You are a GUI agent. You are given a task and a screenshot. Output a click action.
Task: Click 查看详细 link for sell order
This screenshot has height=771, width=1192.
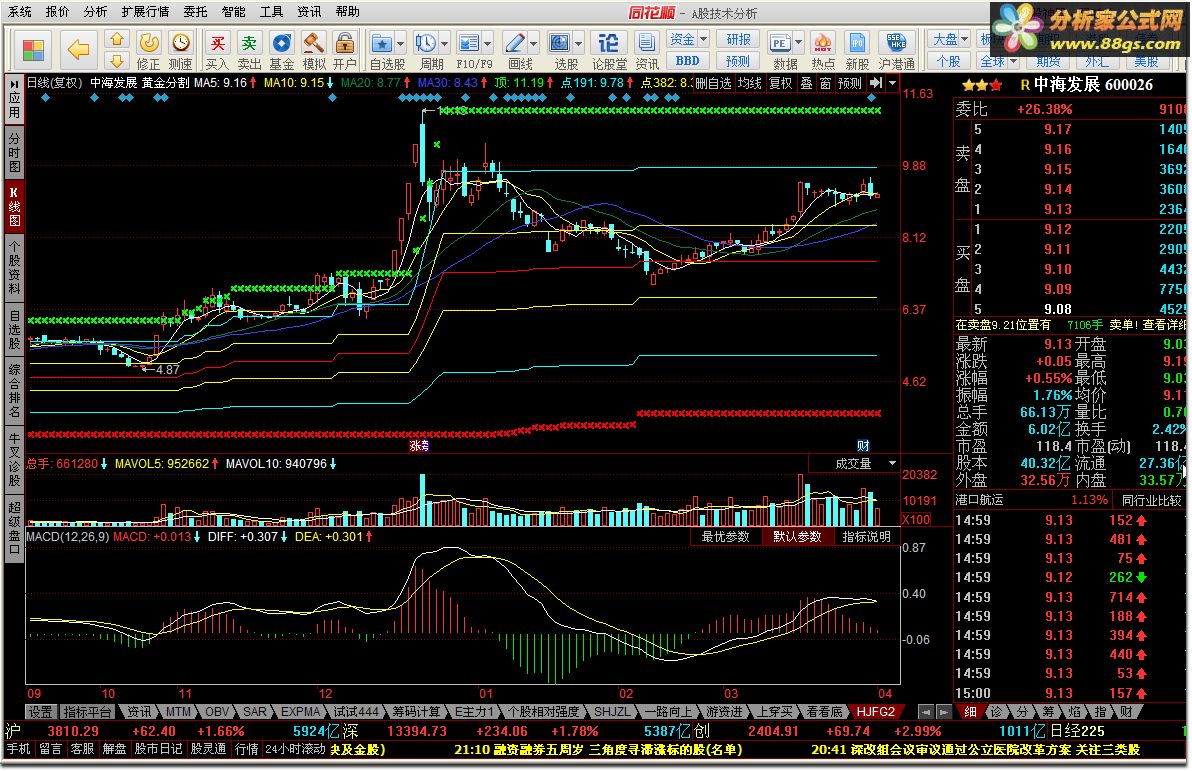(1163, 325)
